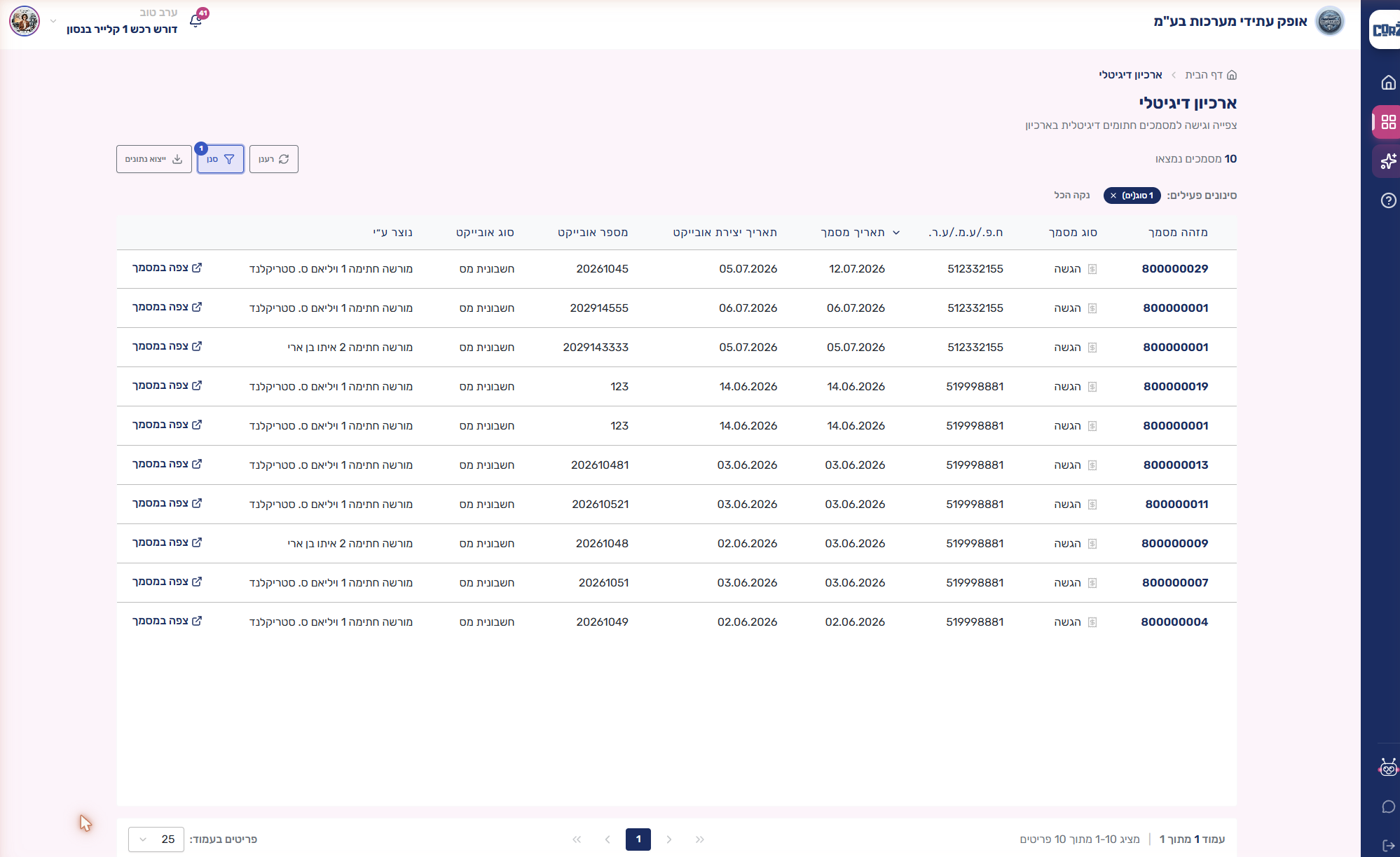View document for row 800000019
The width and height of the screenshot is (1400, 857).
click(x=167, y=385)
